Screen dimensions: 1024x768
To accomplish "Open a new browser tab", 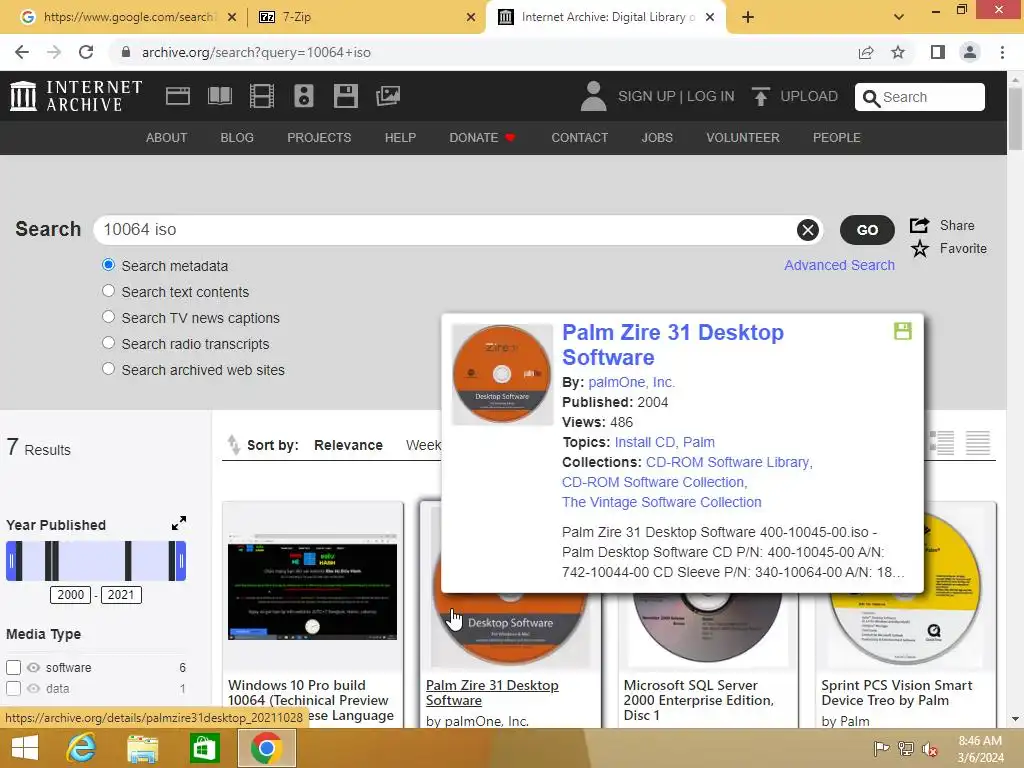I will coord(748,17).
